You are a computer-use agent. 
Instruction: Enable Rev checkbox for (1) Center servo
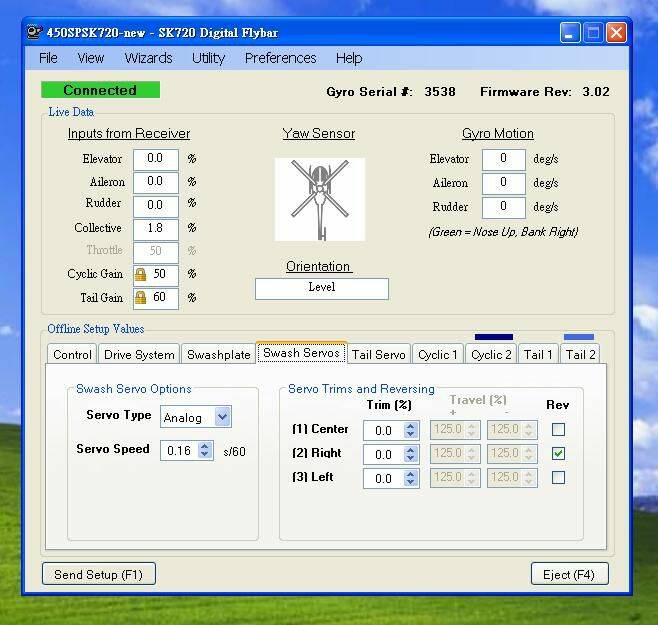[x=558, y=429]
